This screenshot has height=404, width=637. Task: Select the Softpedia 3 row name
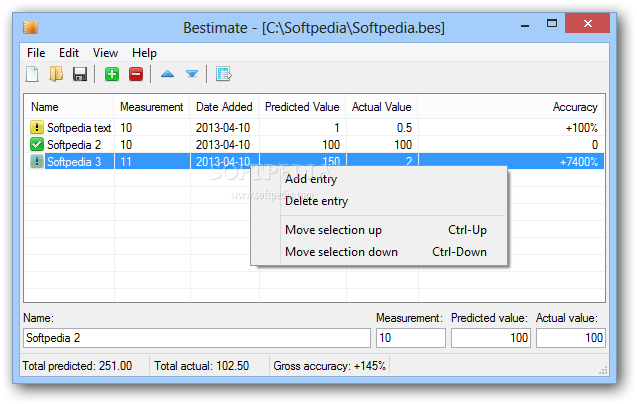click(x=74, y=162)
